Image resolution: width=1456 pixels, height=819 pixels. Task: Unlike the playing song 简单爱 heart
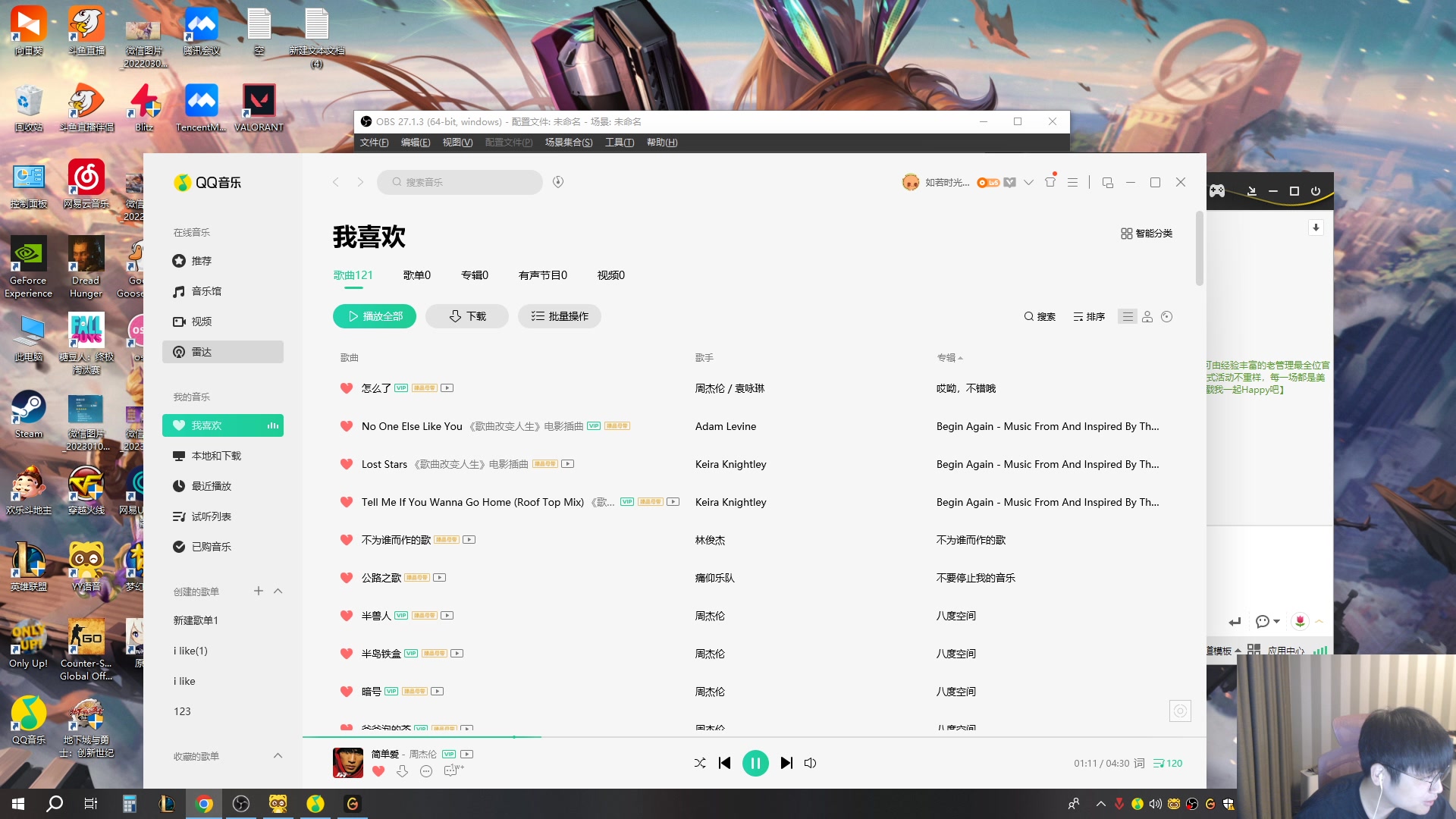(x=378, y=771)
